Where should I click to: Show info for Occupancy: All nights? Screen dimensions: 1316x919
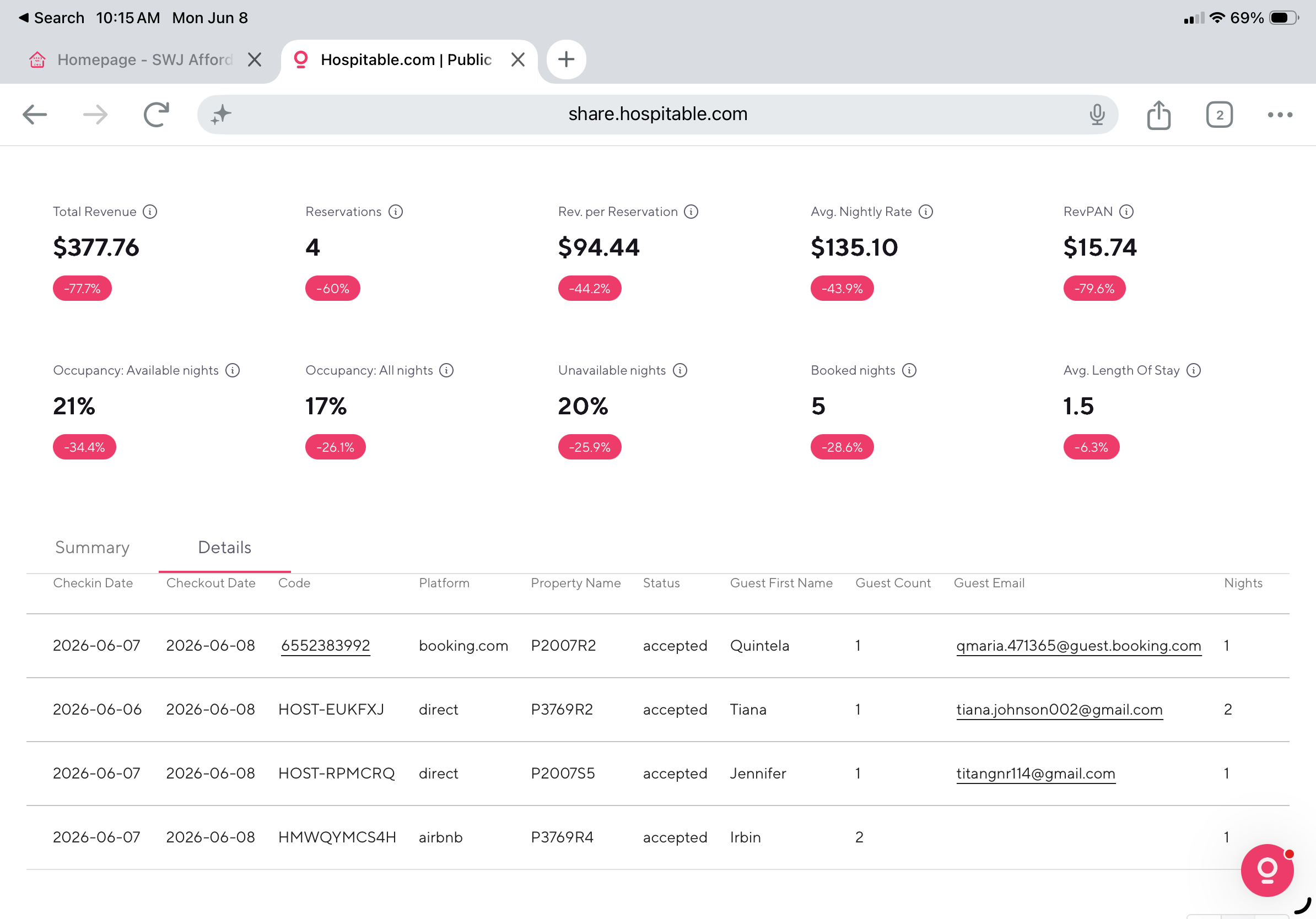(446, 370)
